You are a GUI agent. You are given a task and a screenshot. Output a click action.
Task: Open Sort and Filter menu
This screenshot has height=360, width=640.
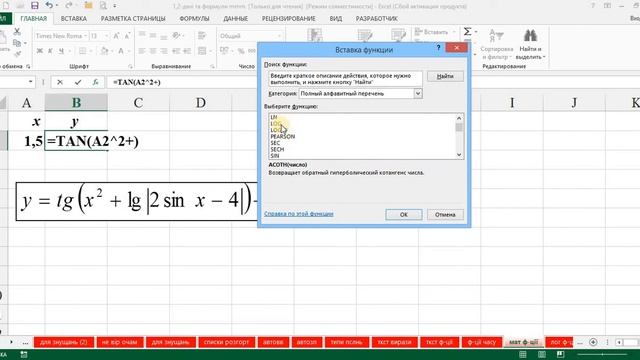coord(496,44)
